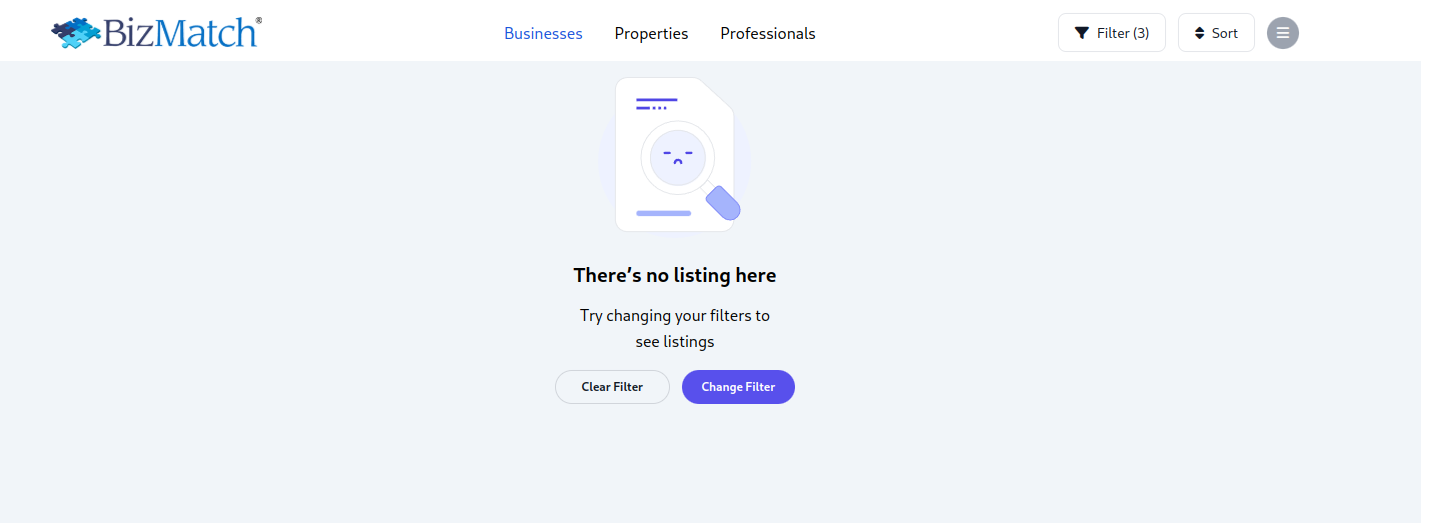Switch to the Businesses tab

pyautogui.click(x=543, y=33)
